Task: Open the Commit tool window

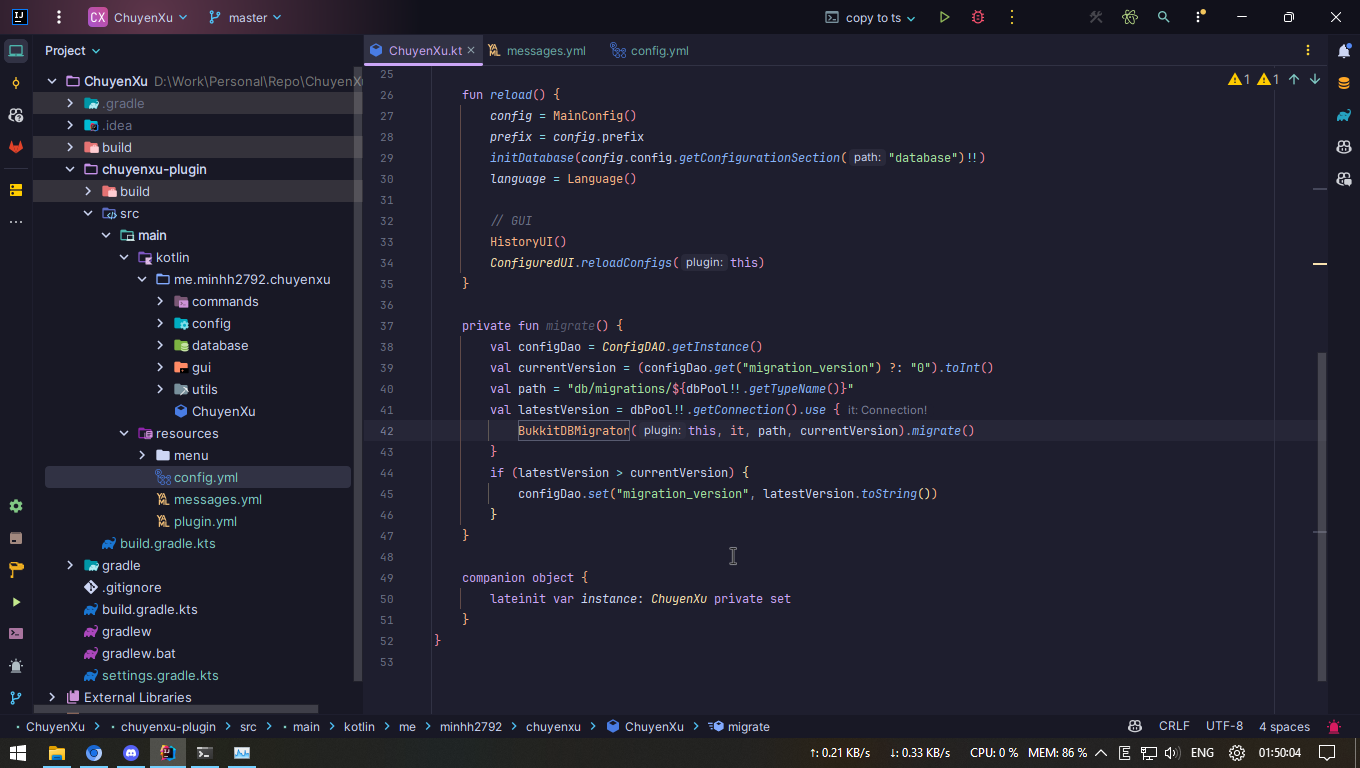Action: [x=16, y=82]
